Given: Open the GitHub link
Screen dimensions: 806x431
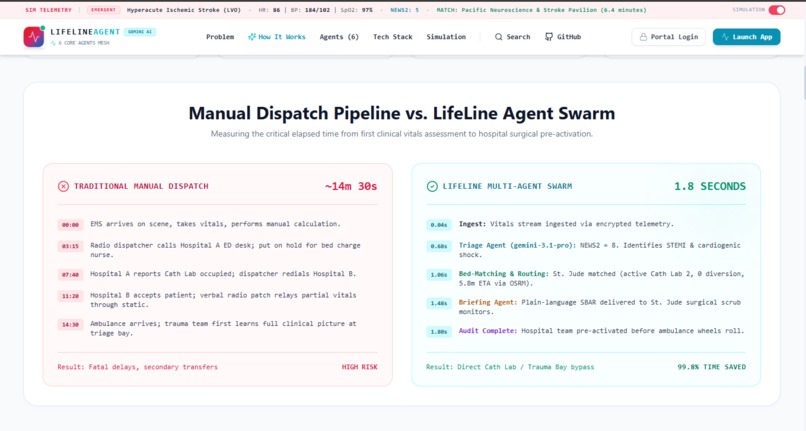Looking at the screenshot, I should 563,37.
